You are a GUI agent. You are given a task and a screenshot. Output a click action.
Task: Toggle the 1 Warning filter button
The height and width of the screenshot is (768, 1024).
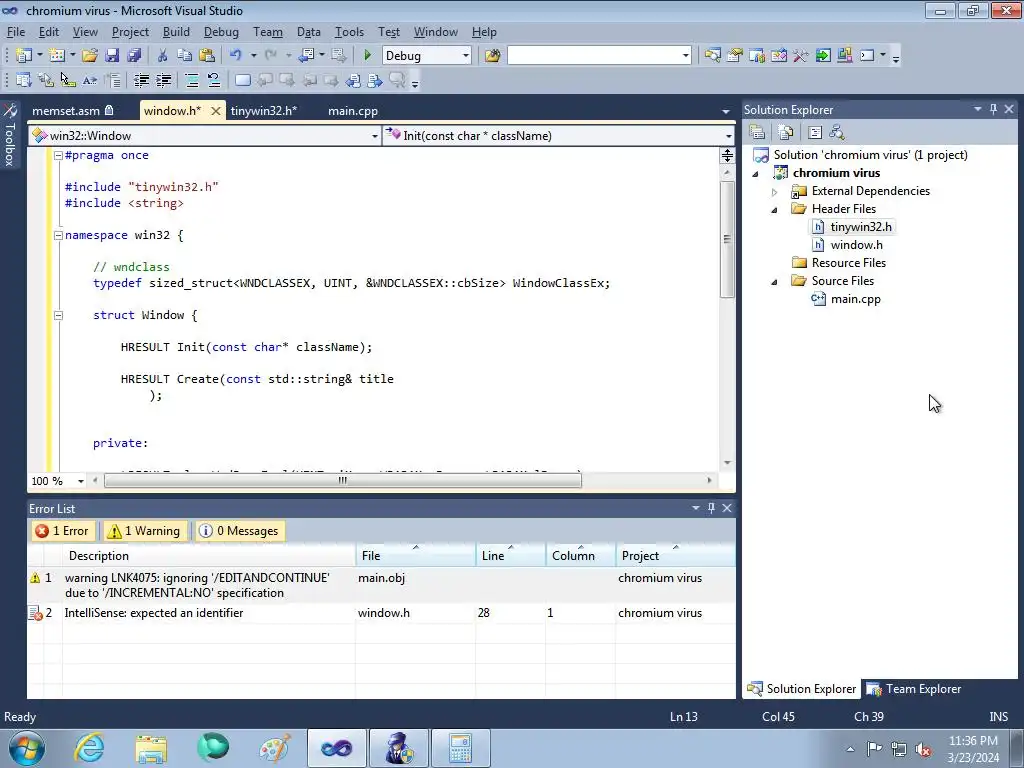[144, 531]
